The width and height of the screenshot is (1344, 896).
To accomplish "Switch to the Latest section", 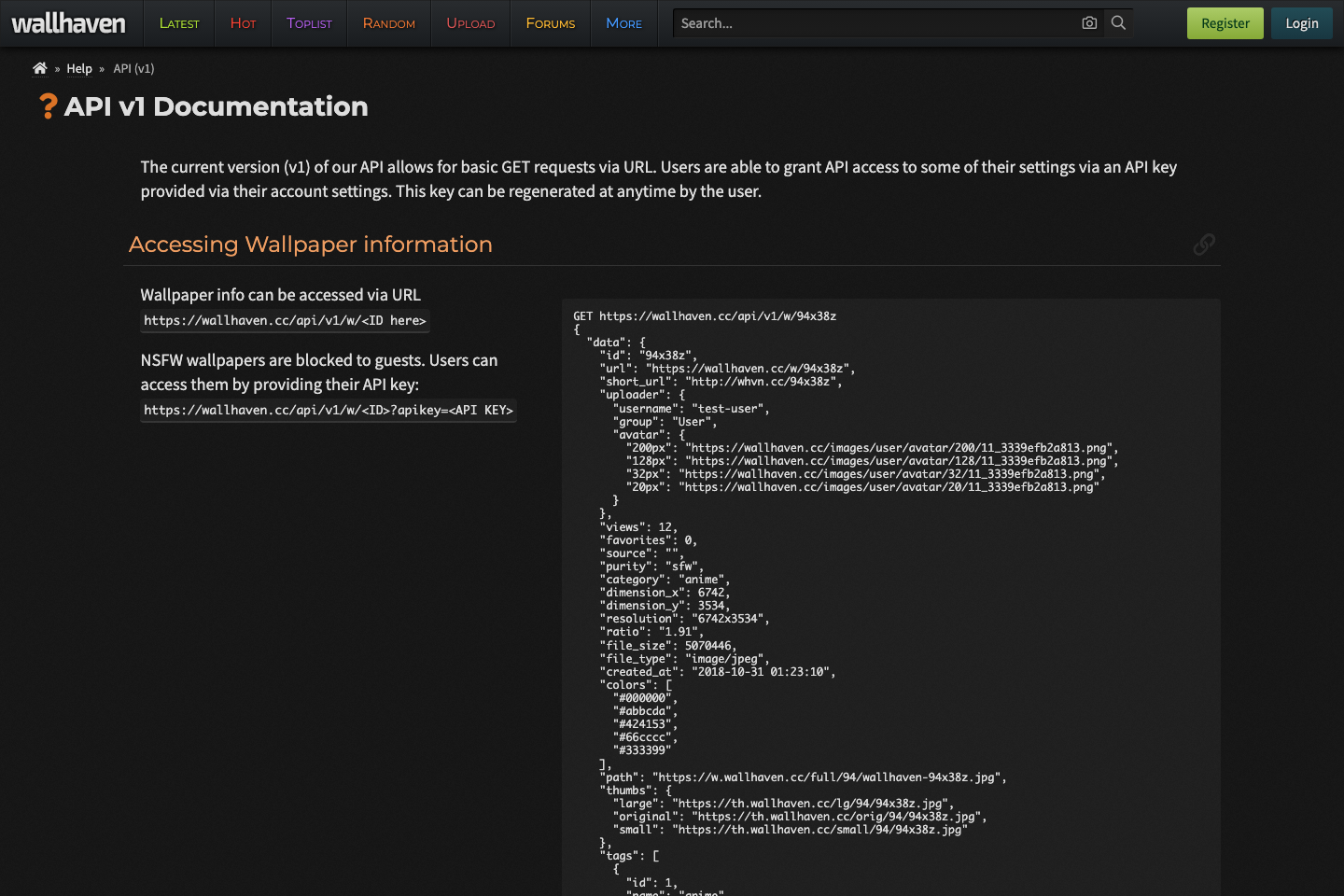I will pos(178,23).
